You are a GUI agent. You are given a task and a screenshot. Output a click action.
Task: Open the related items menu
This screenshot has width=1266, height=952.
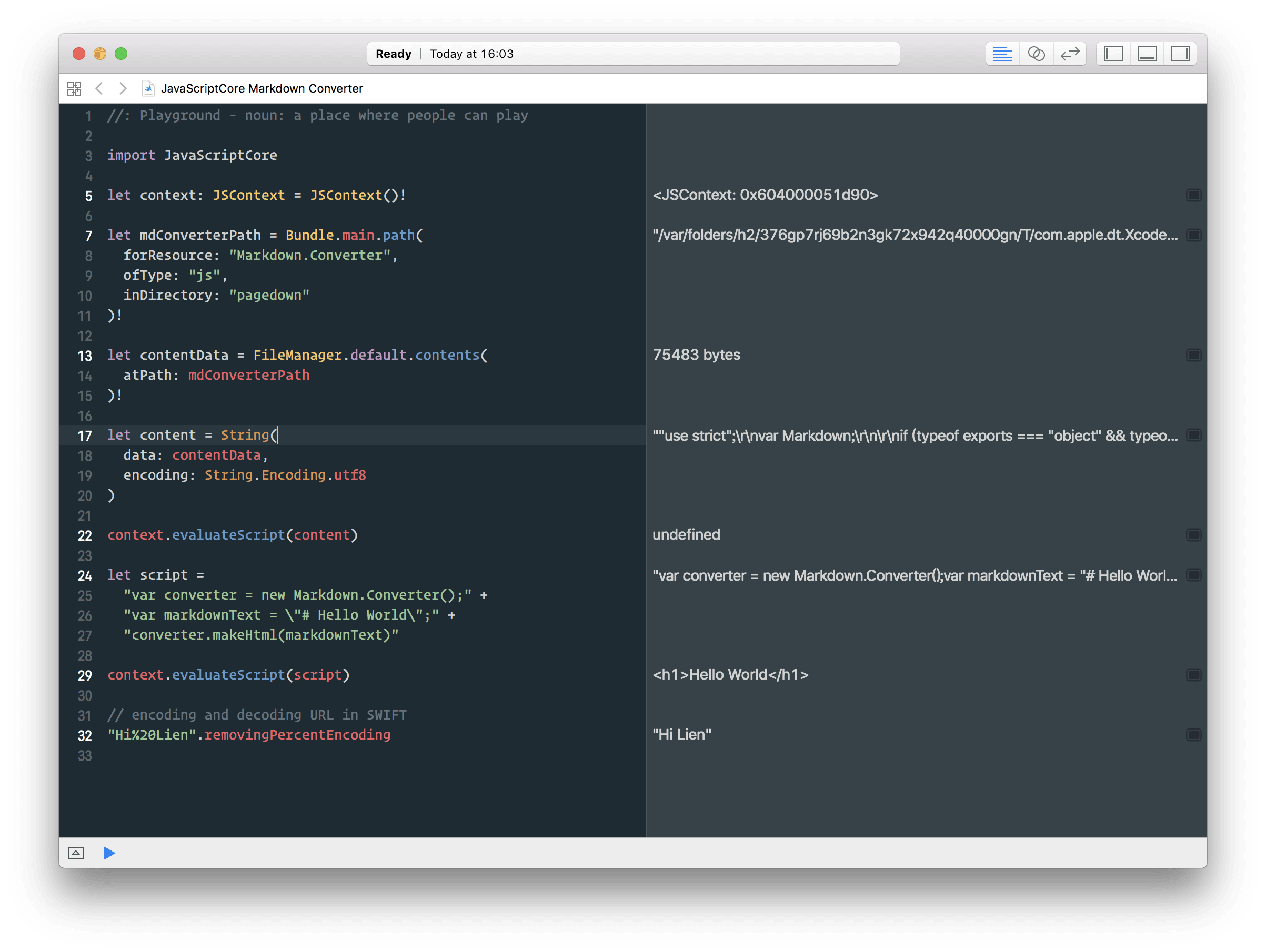point(74,88)
